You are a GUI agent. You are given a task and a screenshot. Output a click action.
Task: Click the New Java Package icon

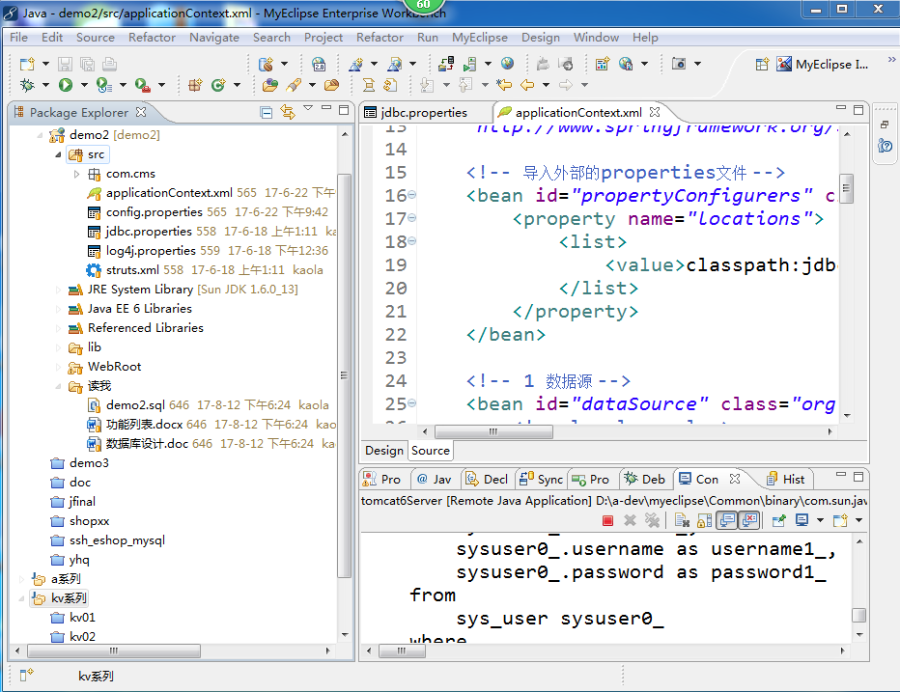[x=195, y=85]
